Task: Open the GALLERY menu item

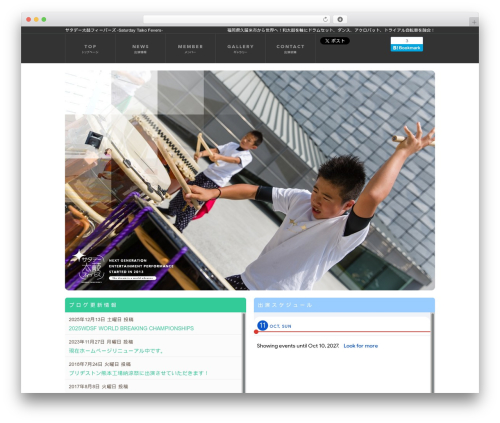Action: (x=240, y=49)
